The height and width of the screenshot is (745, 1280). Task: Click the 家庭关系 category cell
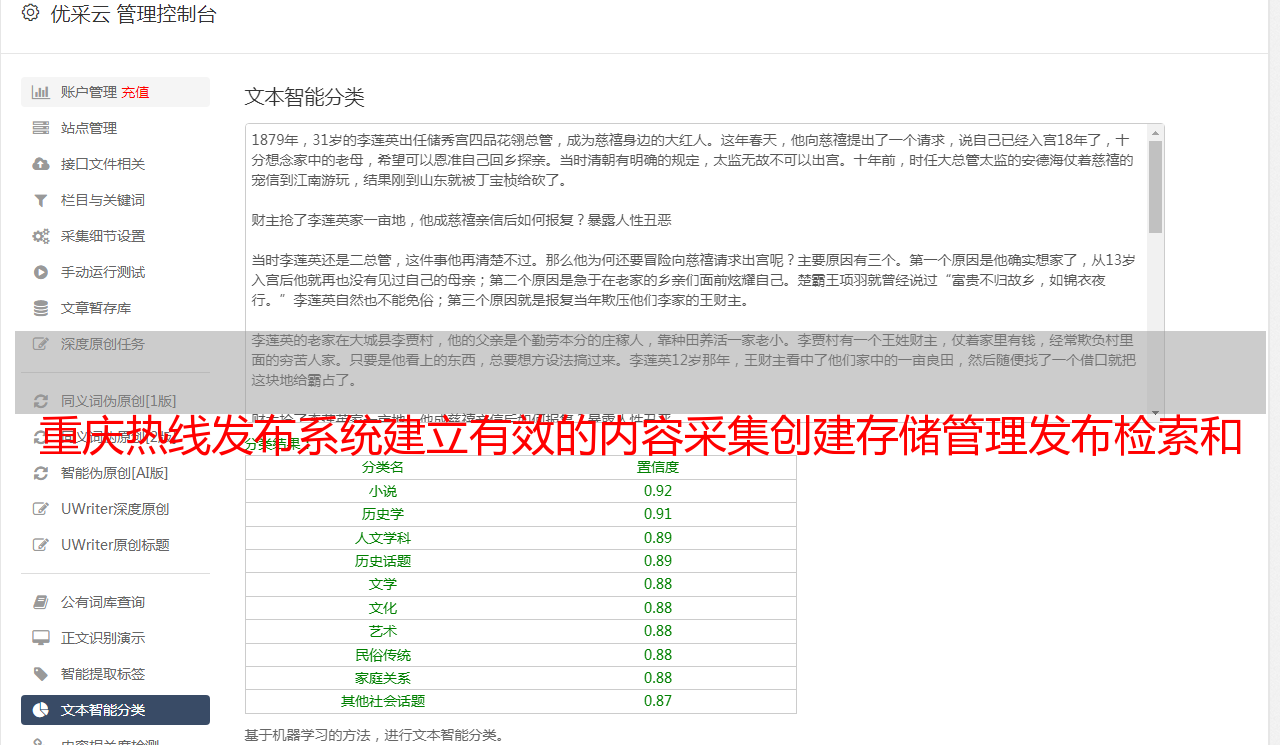pyautogui.click(x=383, y=678)
